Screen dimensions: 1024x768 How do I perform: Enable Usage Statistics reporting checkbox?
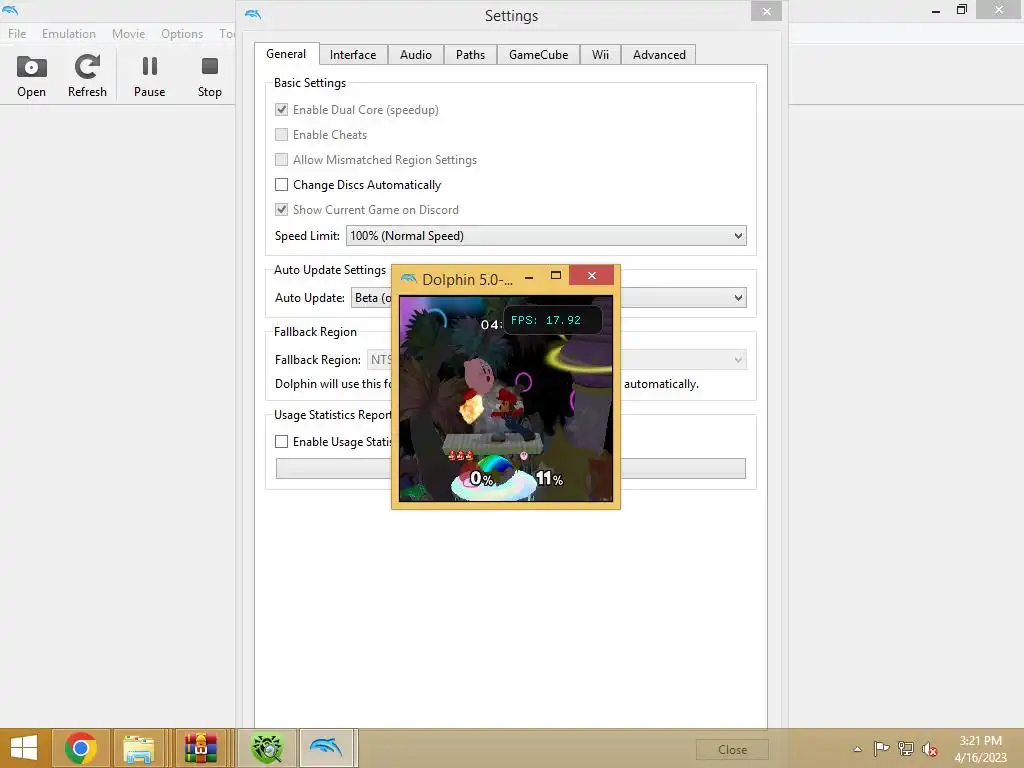(x=281, y=441)
